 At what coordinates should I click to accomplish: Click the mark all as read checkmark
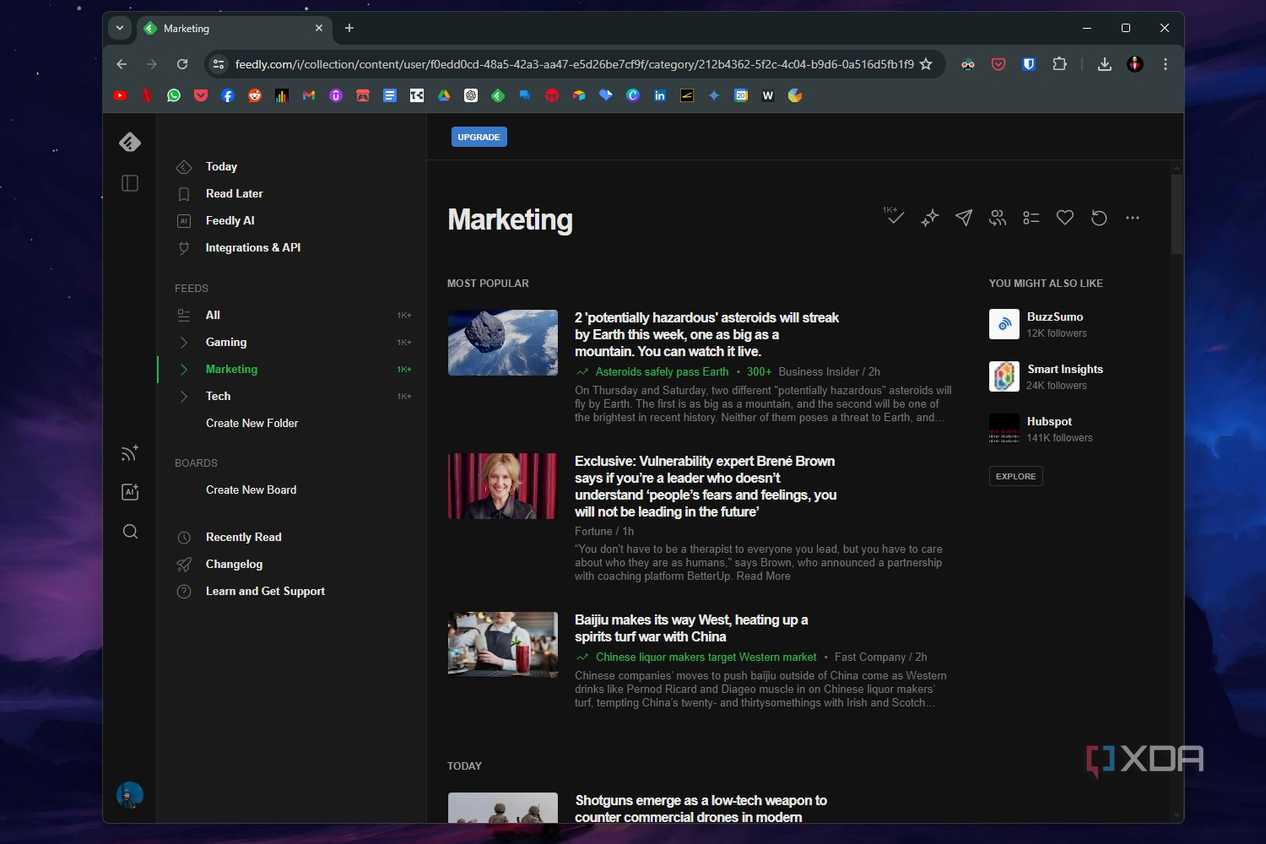tap(893, 216)
